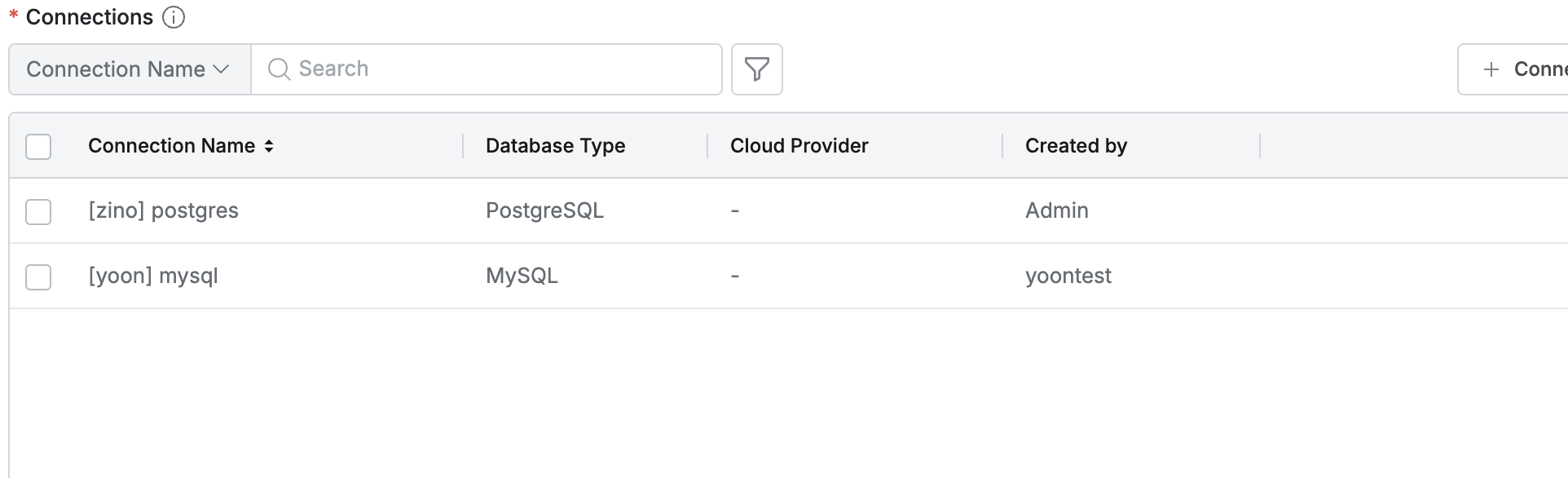Check the [zino] postgres row checkbox
The image size is (1568, 478).
click(x=38, y=212)
